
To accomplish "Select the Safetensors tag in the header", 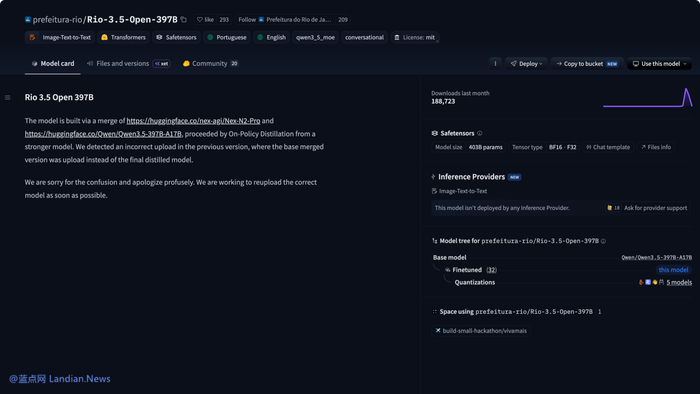I will click(176, 37).
